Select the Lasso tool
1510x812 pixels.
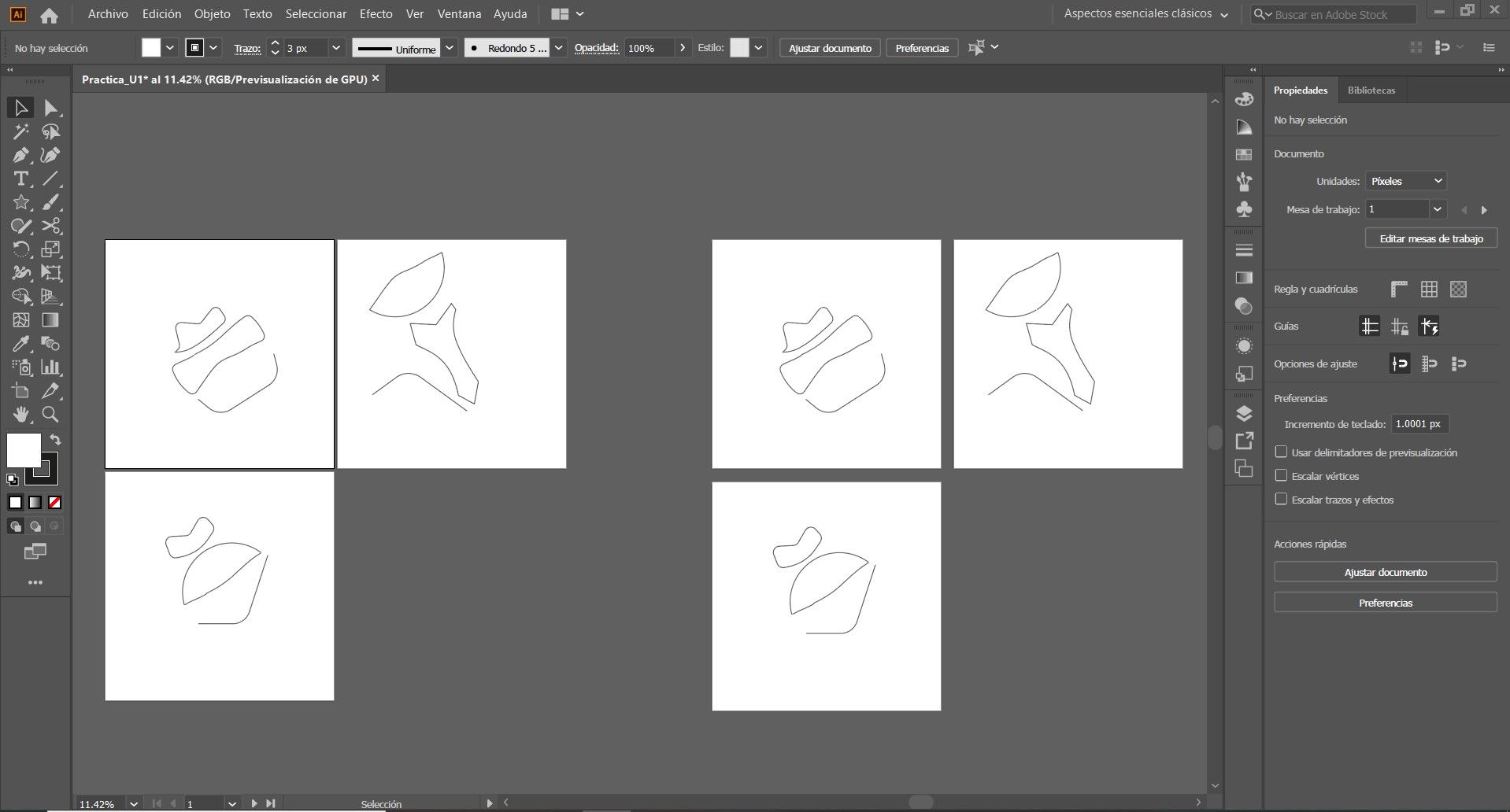(x=51, y=131)
